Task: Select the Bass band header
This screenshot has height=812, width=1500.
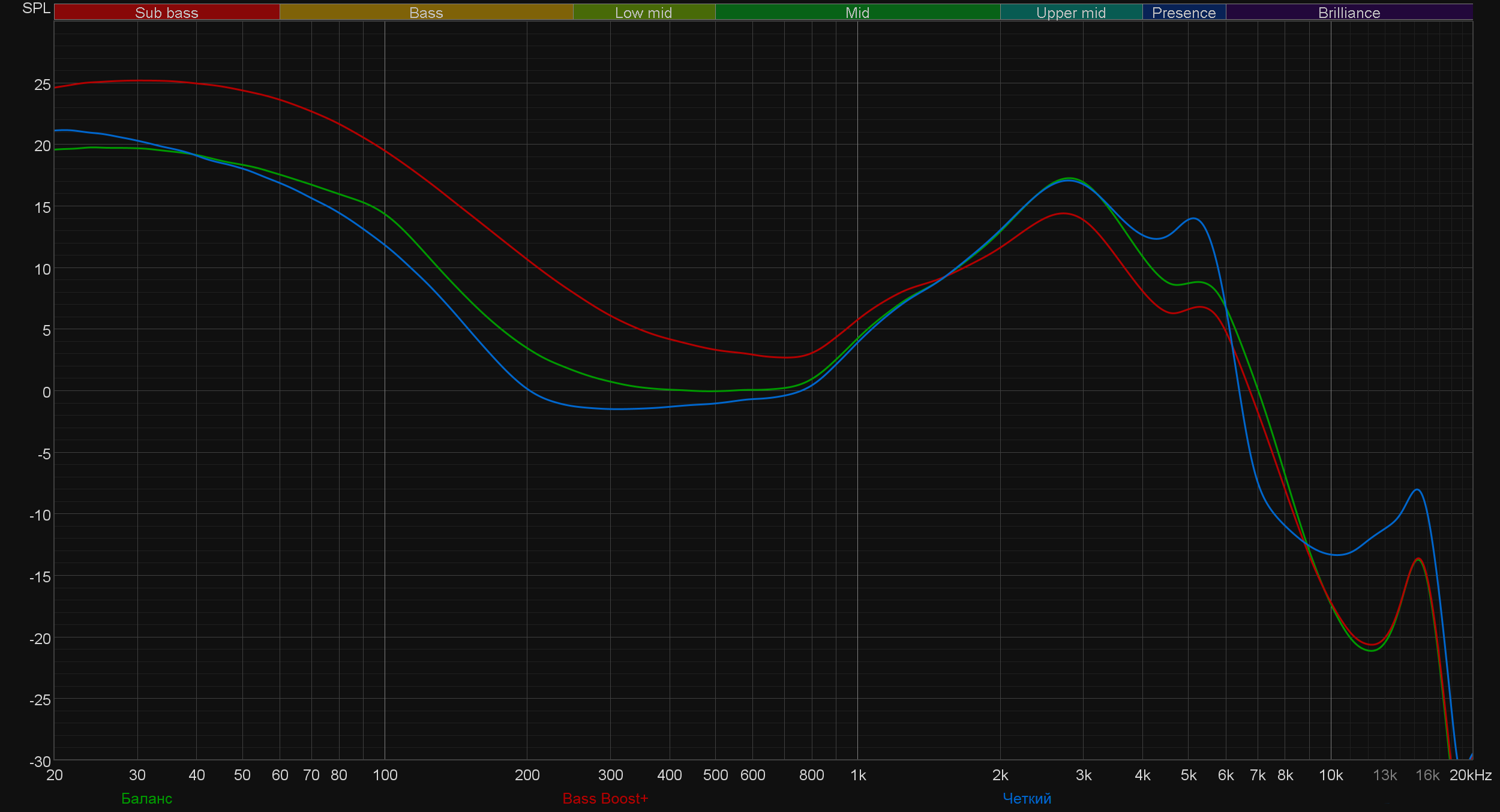Action: pos(426,13)
